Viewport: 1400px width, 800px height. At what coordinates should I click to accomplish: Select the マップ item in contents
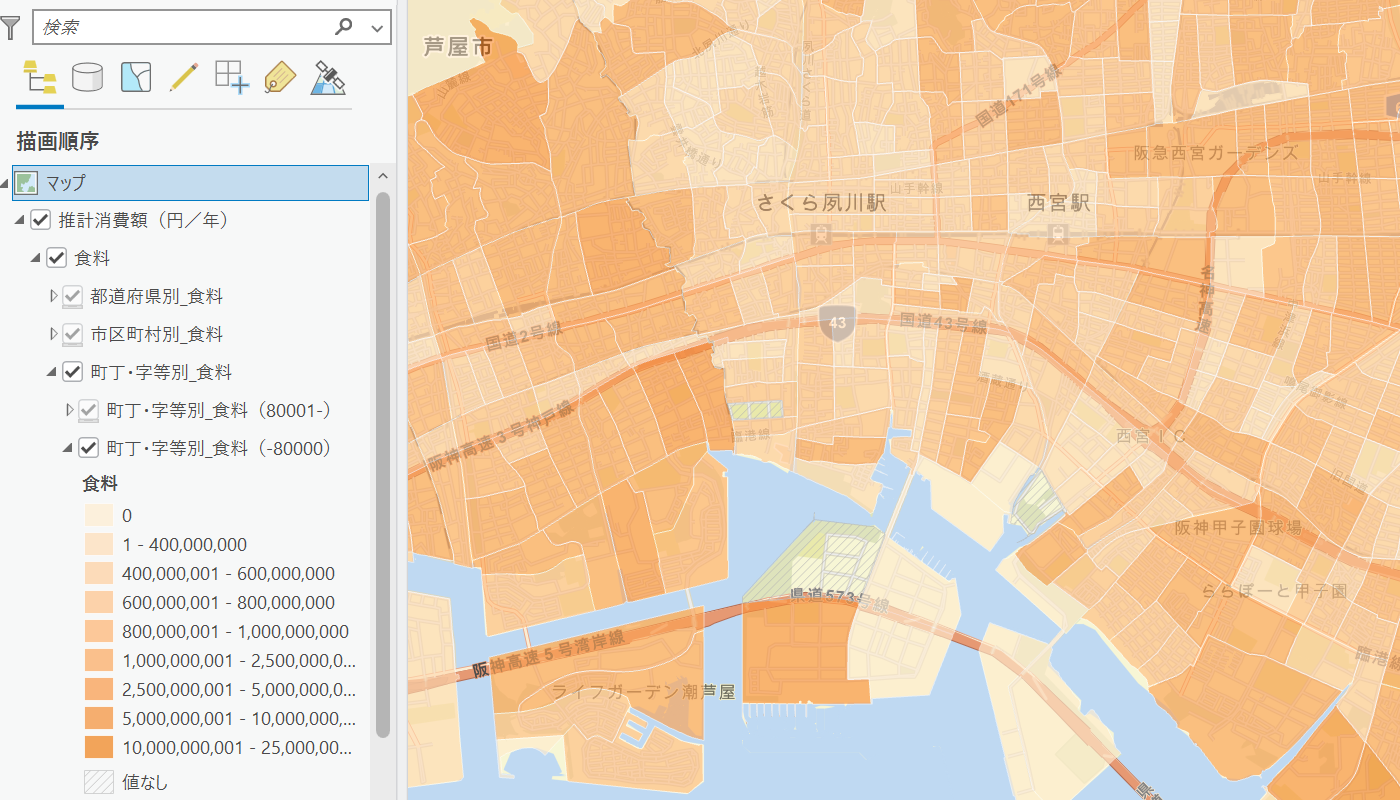coord(66,183)
